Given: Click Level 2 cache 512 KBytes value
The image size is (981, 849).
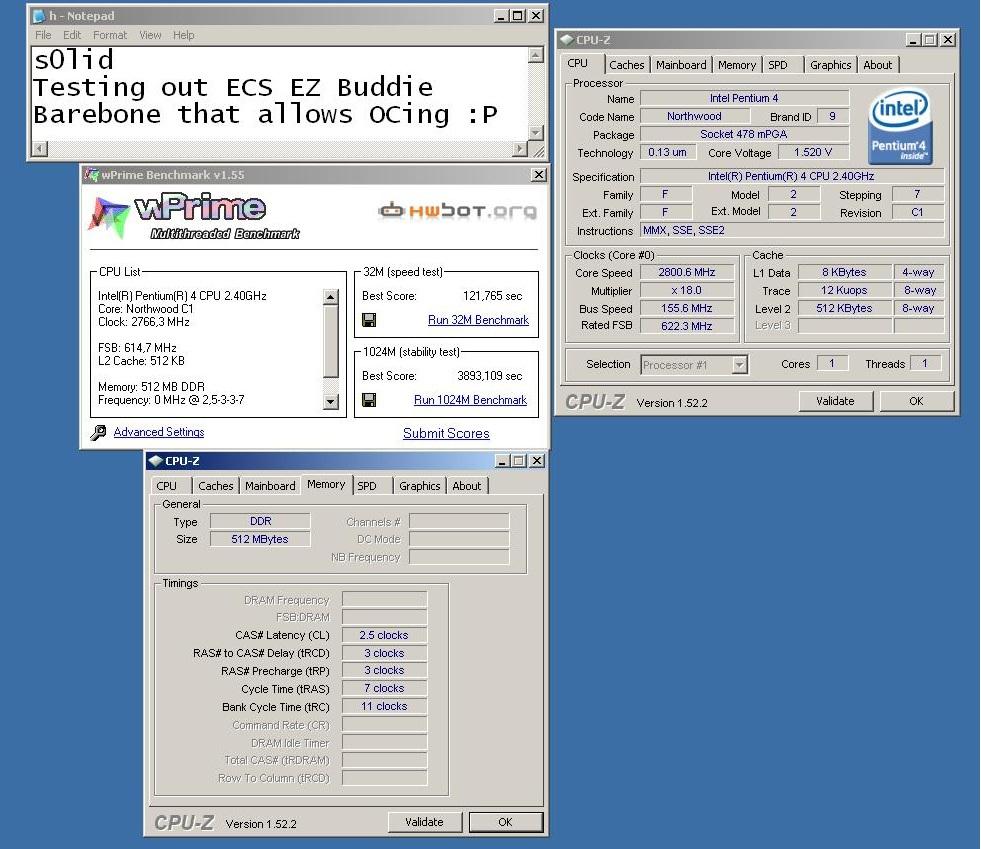Looking at the screenshot, I should coord(845,308).
